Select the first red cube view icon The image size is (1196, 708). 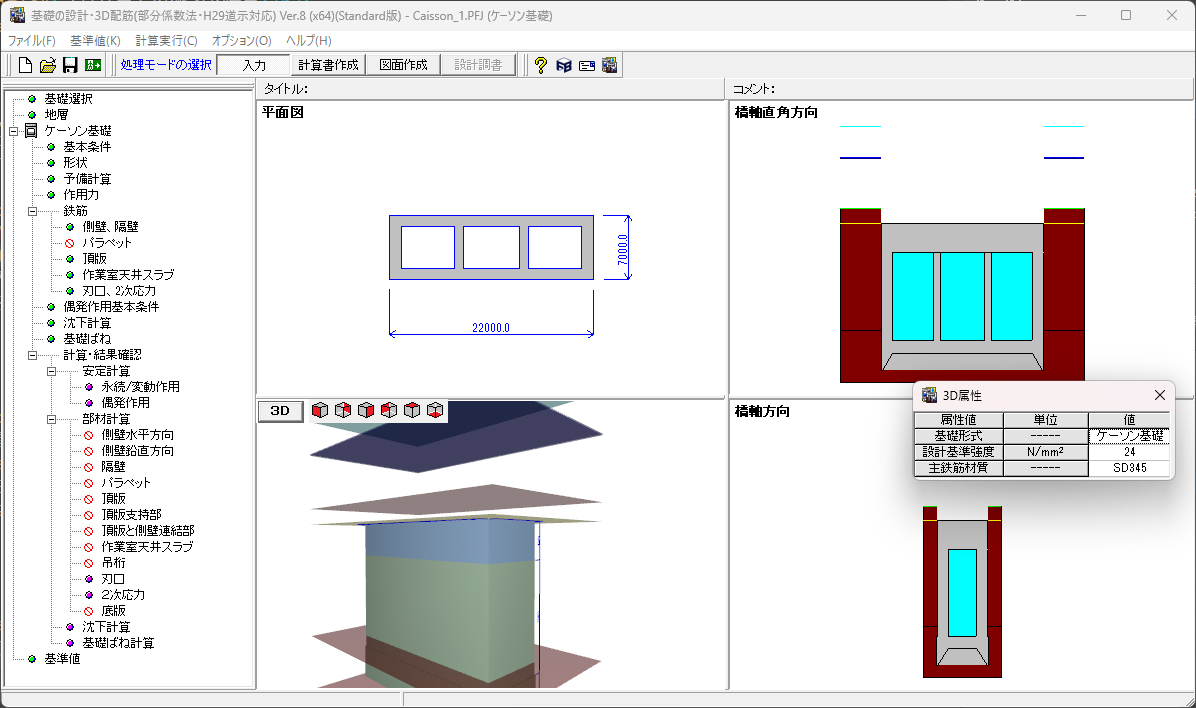pyautogui.click(x=320, y=410)
